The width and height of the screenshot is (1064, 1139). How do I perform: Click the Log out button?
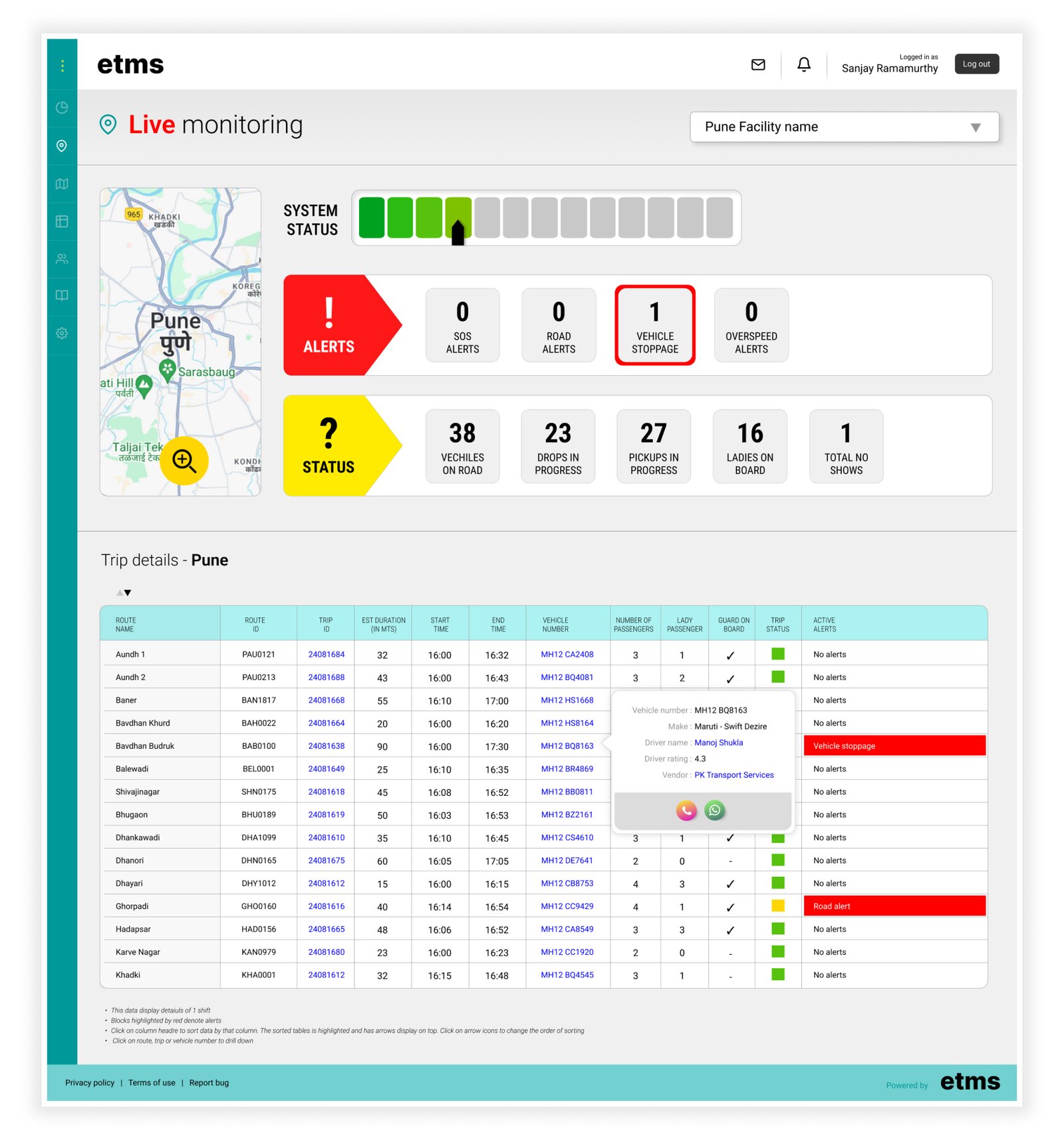976,64
